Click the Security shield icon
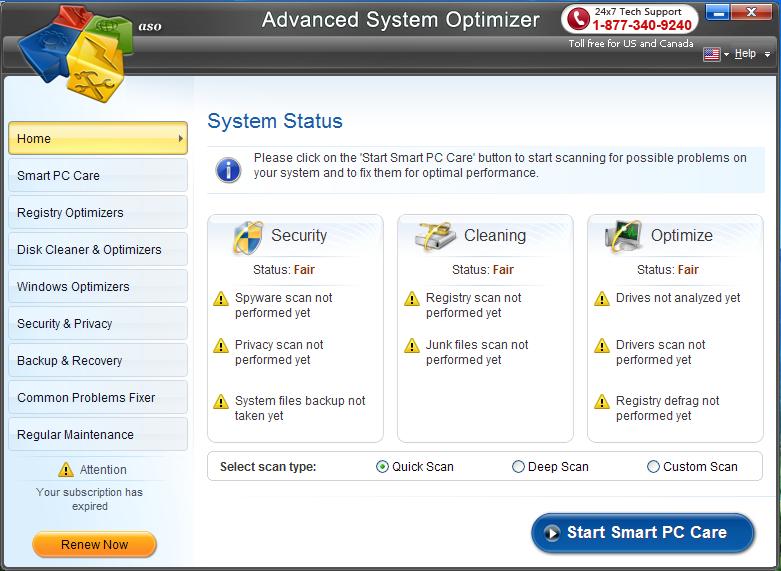 [248, 237]
